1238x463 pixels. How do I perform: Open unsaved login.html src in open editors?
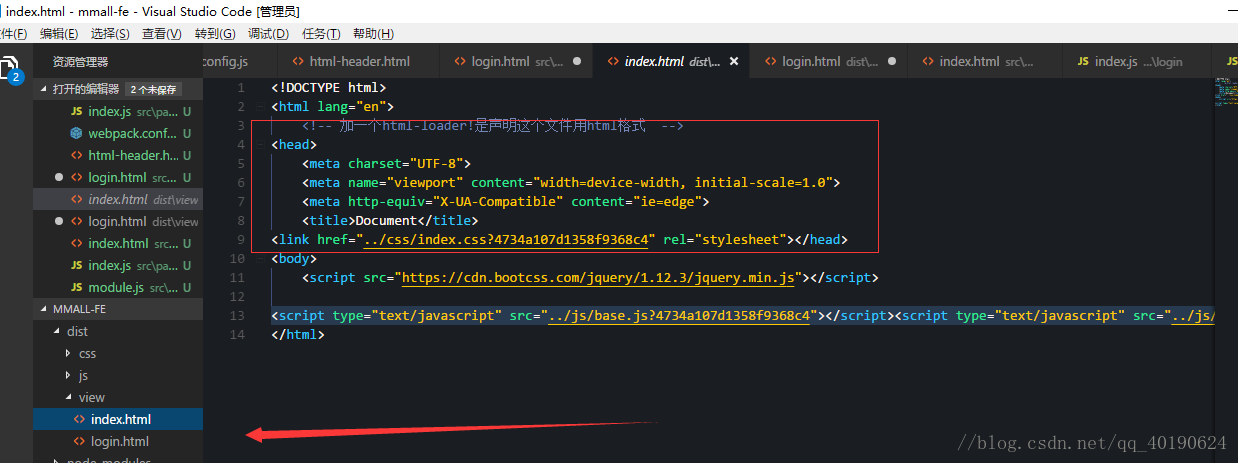(x=118, y=177)
